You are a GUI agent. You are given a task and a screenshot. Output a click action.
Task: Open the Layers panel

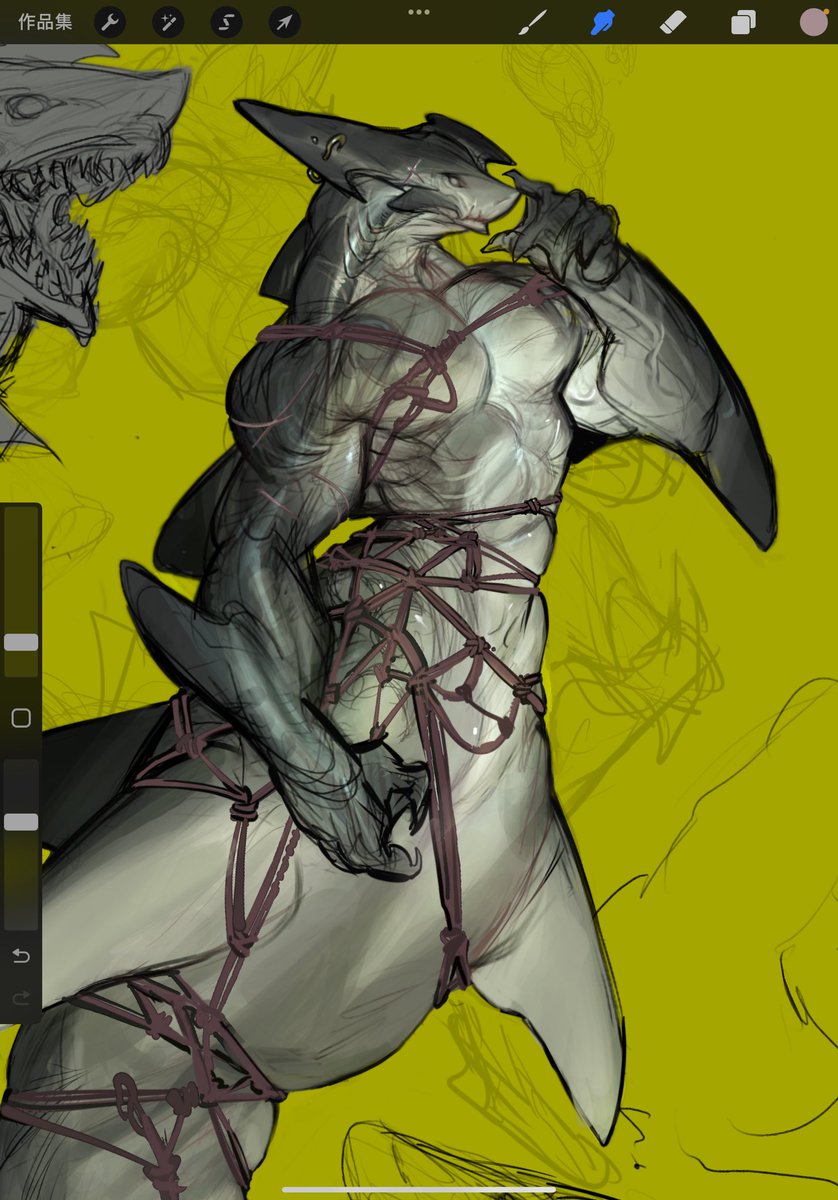coord(743,22)
